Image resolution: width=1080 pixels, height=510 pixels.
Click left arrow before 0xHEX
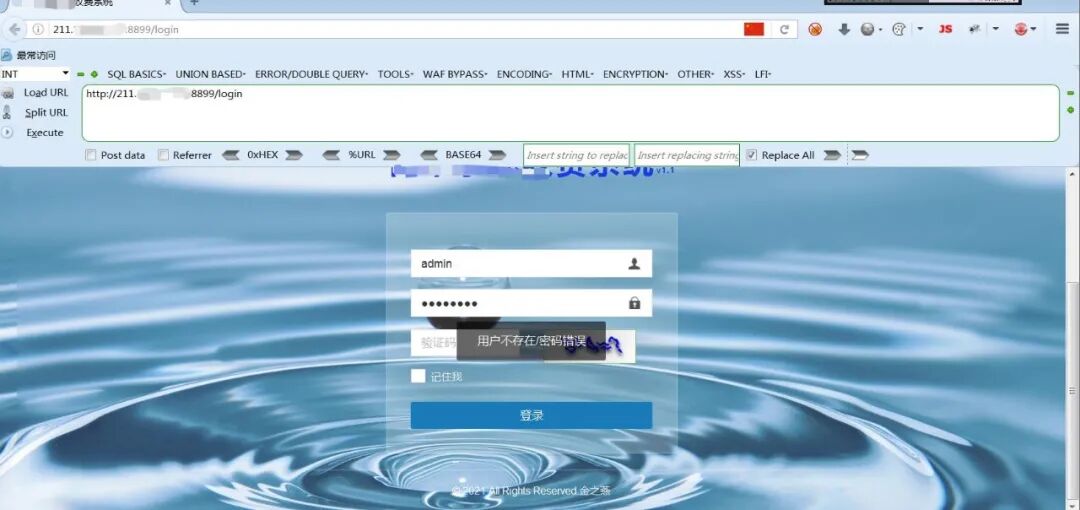[x=231, y=155]
